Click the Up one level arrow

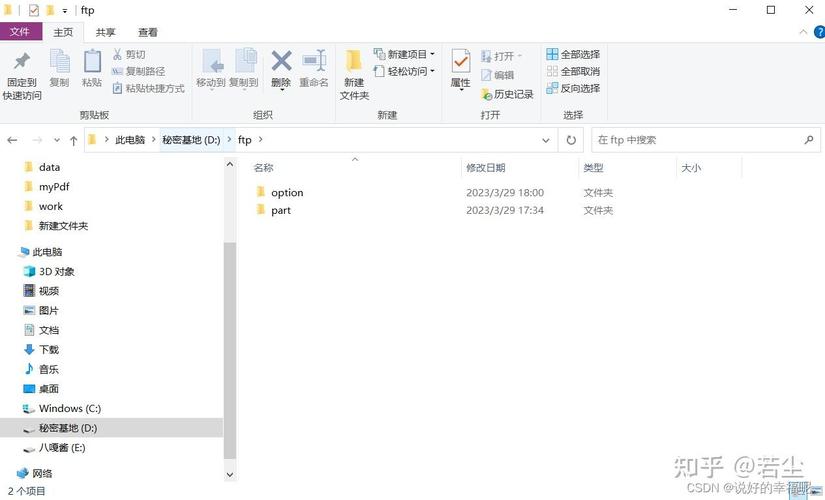point(74,141)
